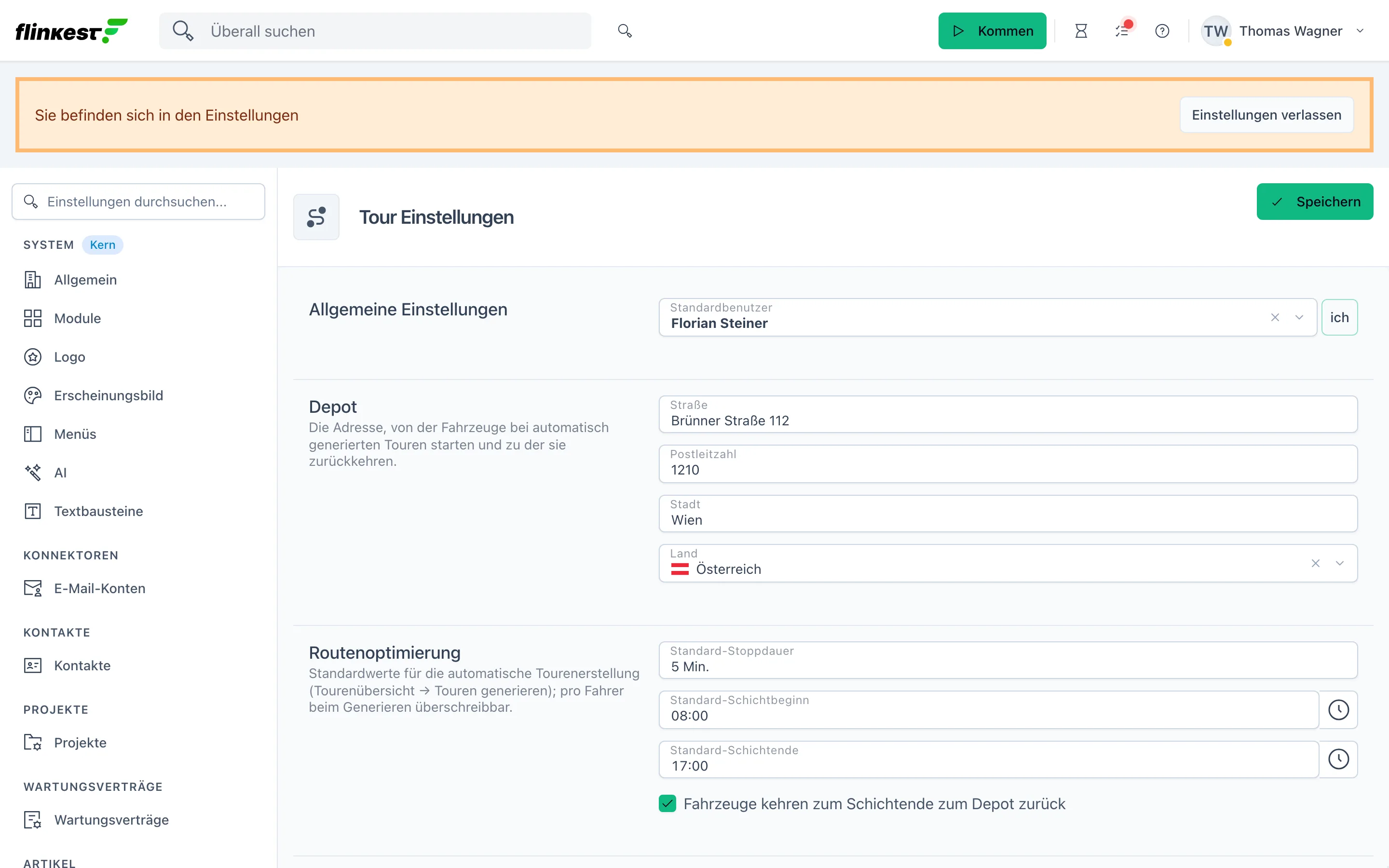Image resolution: width=1389 pixels, height=868 pixels.
Task: Open clock picker for Standard-Schichtbeginn
Action: point(1338,710)
